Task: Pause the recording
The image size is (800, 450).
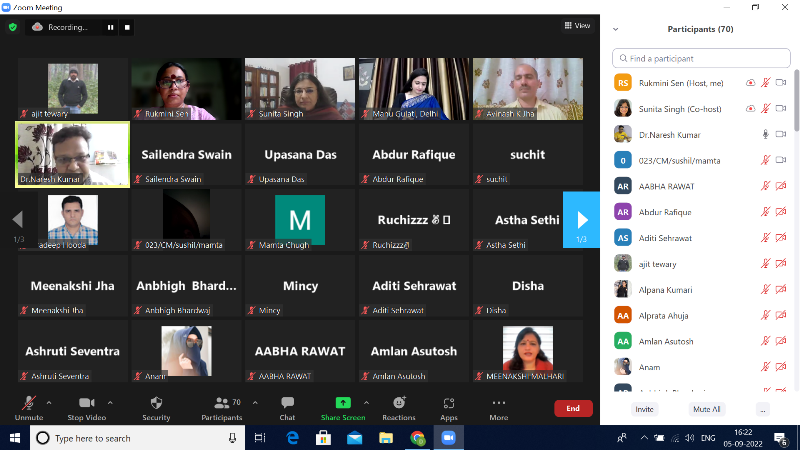Action: tap(111, 27)
